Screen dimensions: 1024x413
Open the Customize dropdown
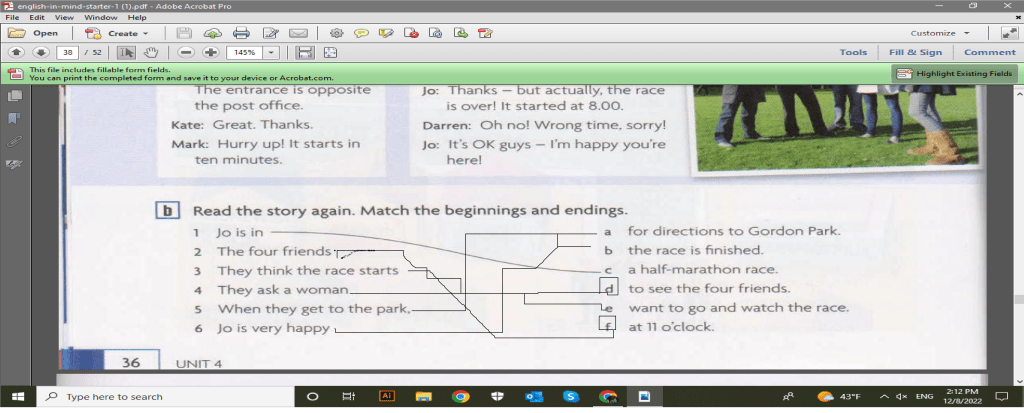click(x=940, y=33)
